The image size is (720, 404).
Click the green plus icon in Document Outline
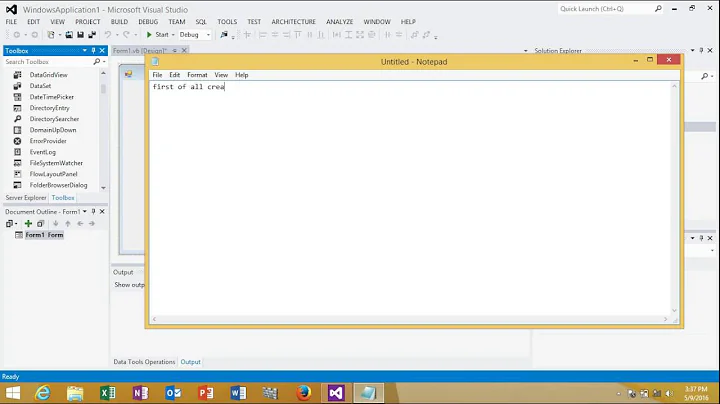pos(28,224)
